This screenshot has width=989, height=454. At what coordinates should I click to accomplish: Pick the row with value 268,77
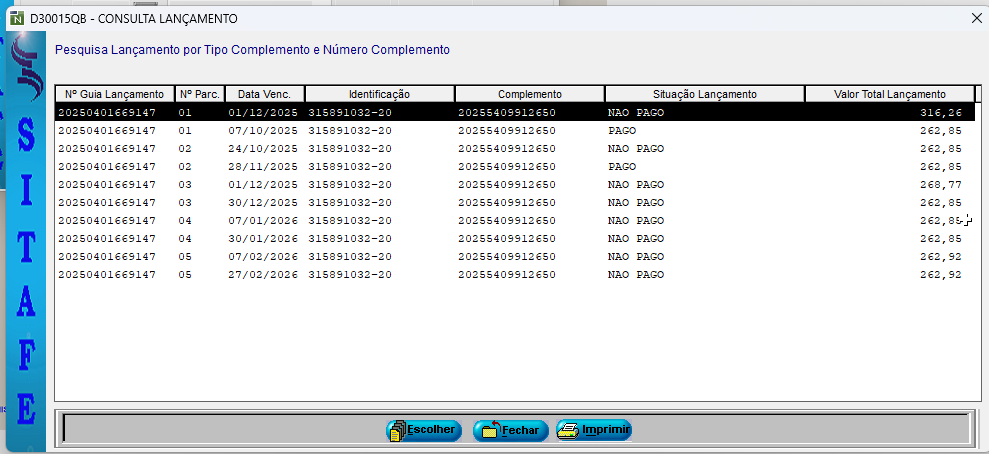pyautogui.click(x=500, y=185)
